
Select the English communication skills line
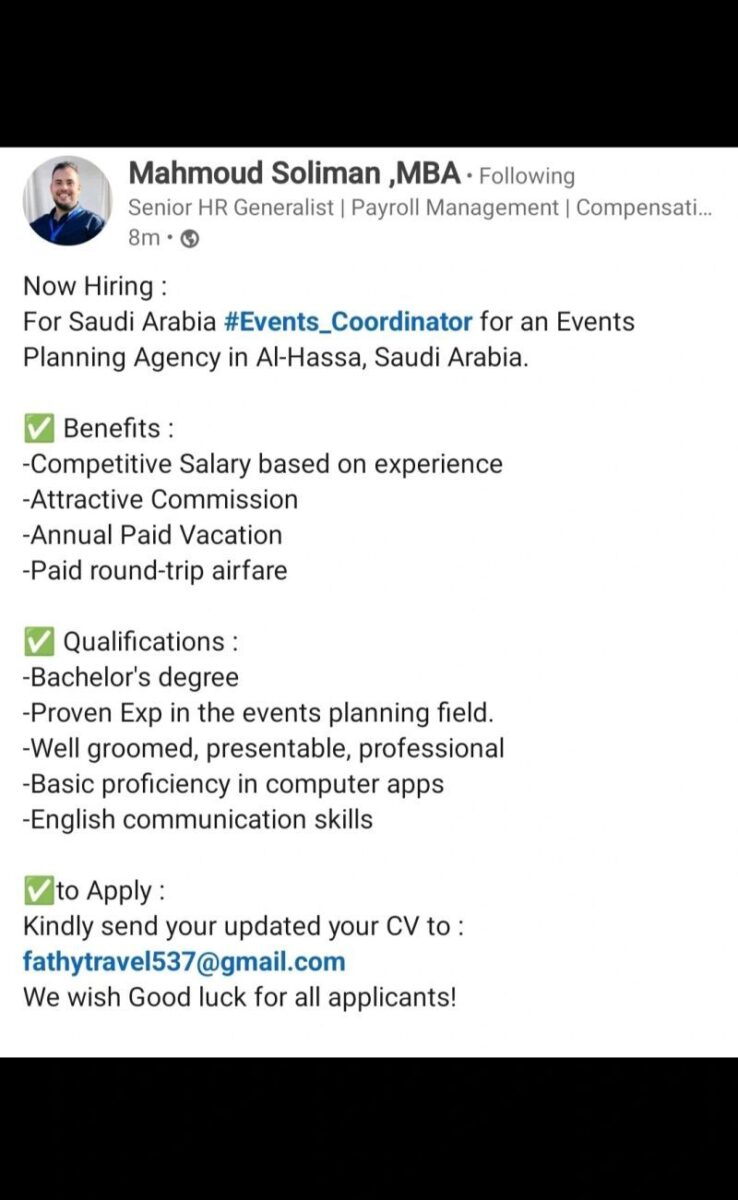198,820
